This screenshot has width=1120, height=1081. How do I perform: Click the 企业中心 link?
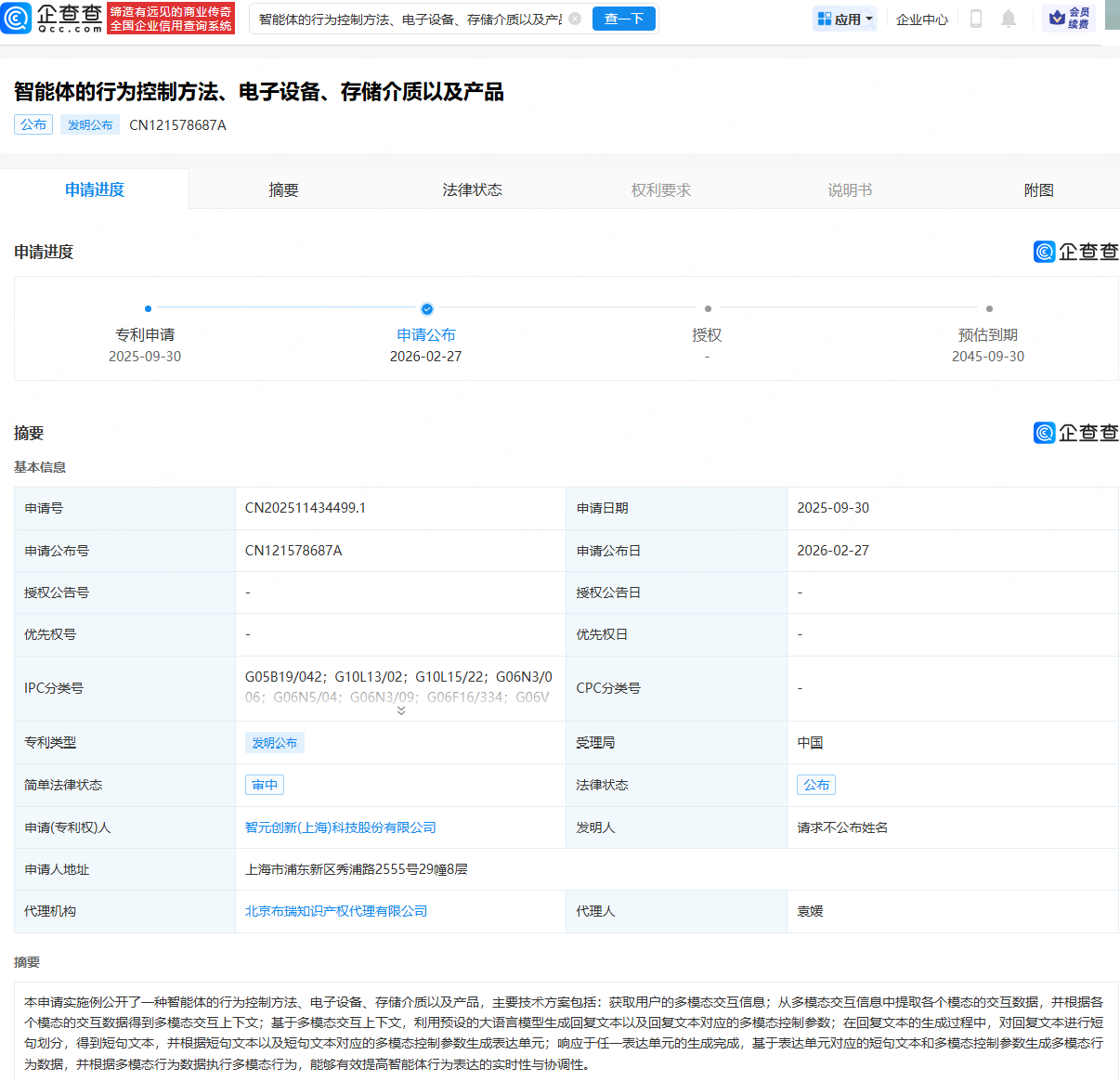click(921, 19)
